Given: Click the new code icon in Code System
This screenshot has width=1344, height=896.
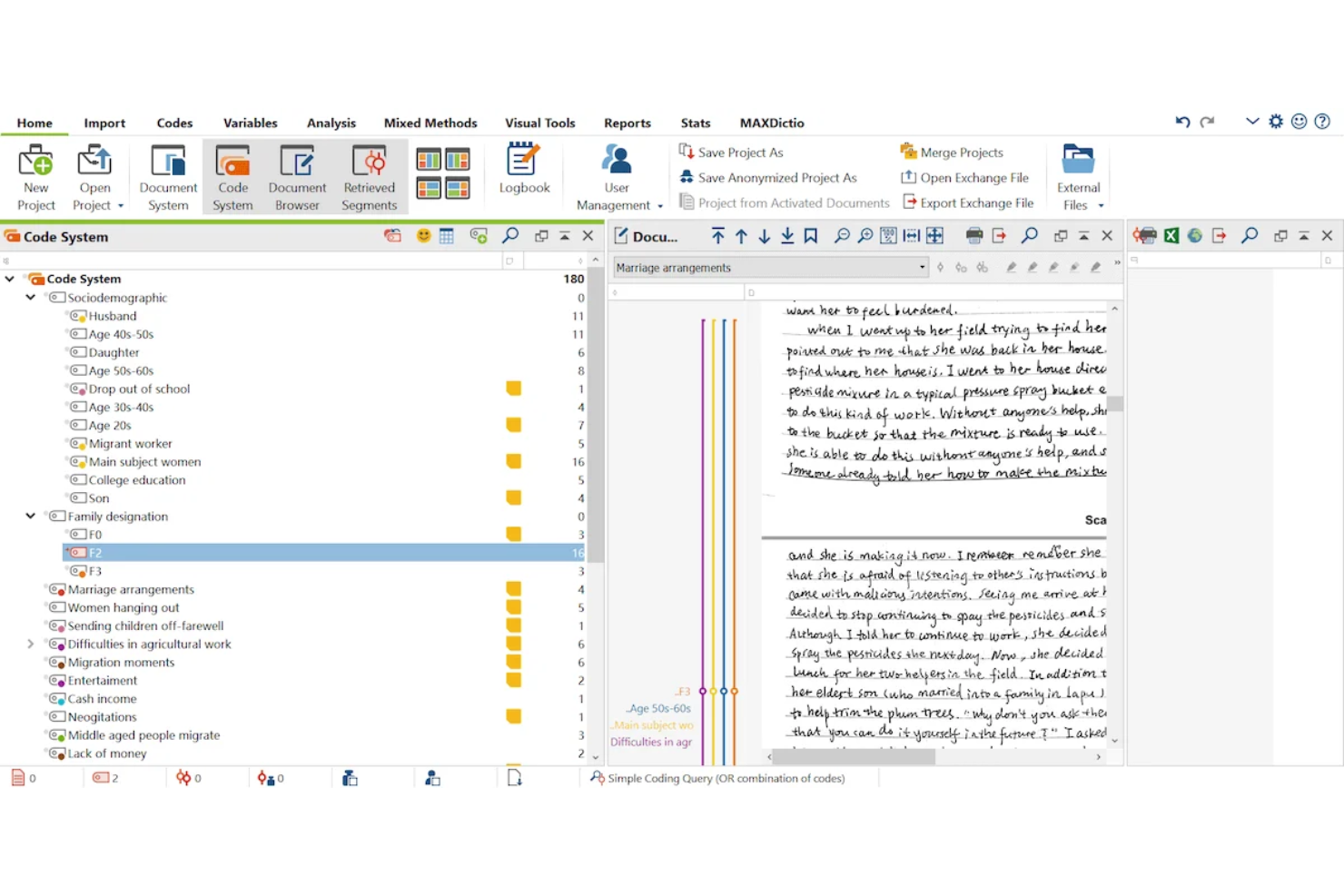Looking at the screenshot, I should tap(479, 236).
